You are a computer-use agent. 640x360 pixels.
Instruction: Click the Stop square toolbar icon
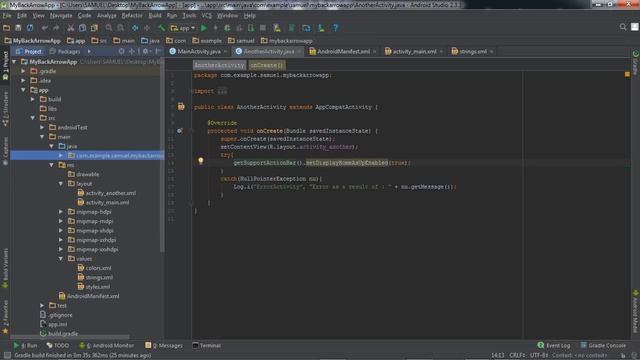tap(263, 28)
